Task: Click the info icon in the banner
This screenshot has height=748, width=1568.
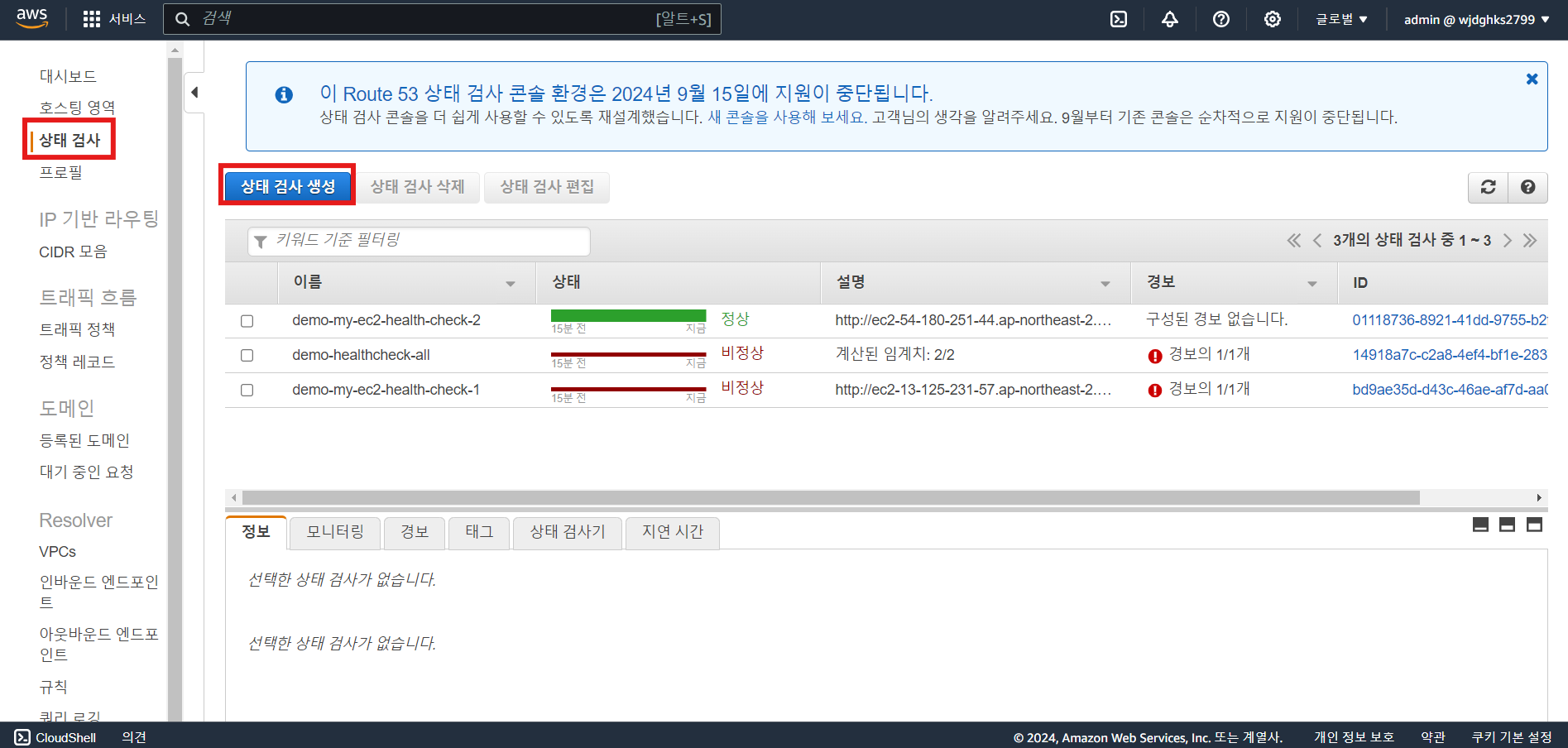Action: 284,95
